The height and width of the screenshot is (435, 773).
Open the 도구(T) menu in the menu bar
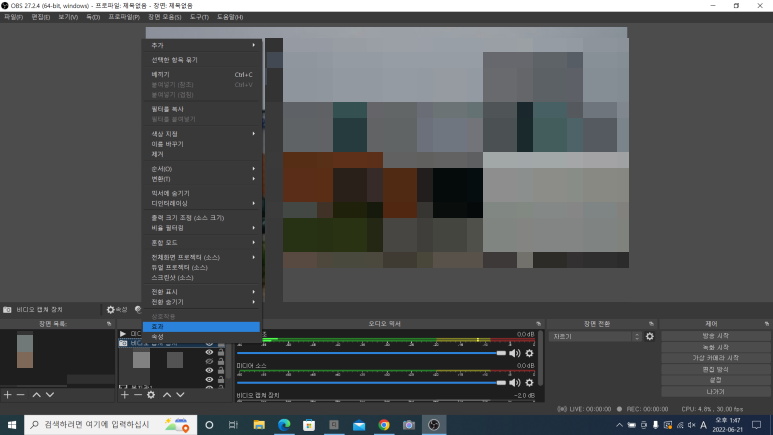pos(199,17)
